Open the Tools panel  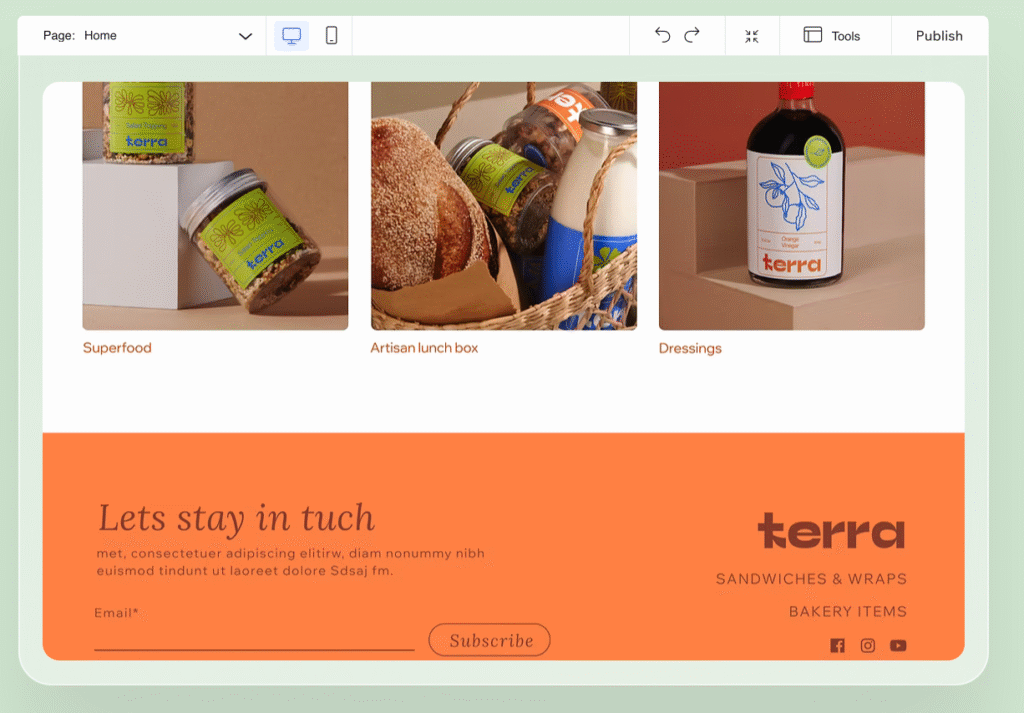tap(832, 36)
